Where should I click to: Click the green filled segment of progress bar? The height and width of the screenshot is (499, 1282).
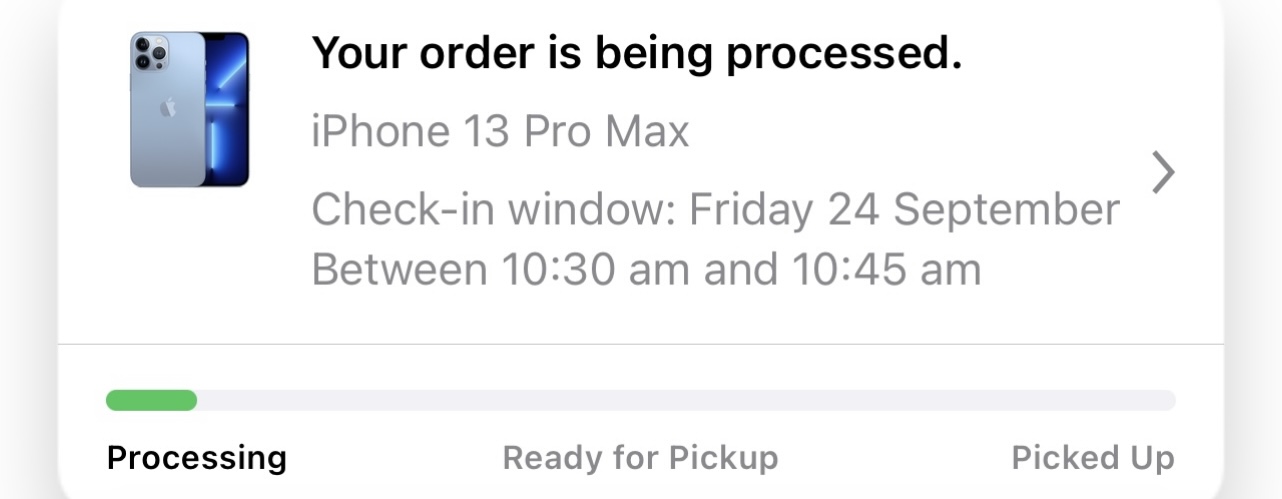pos(151,401)
